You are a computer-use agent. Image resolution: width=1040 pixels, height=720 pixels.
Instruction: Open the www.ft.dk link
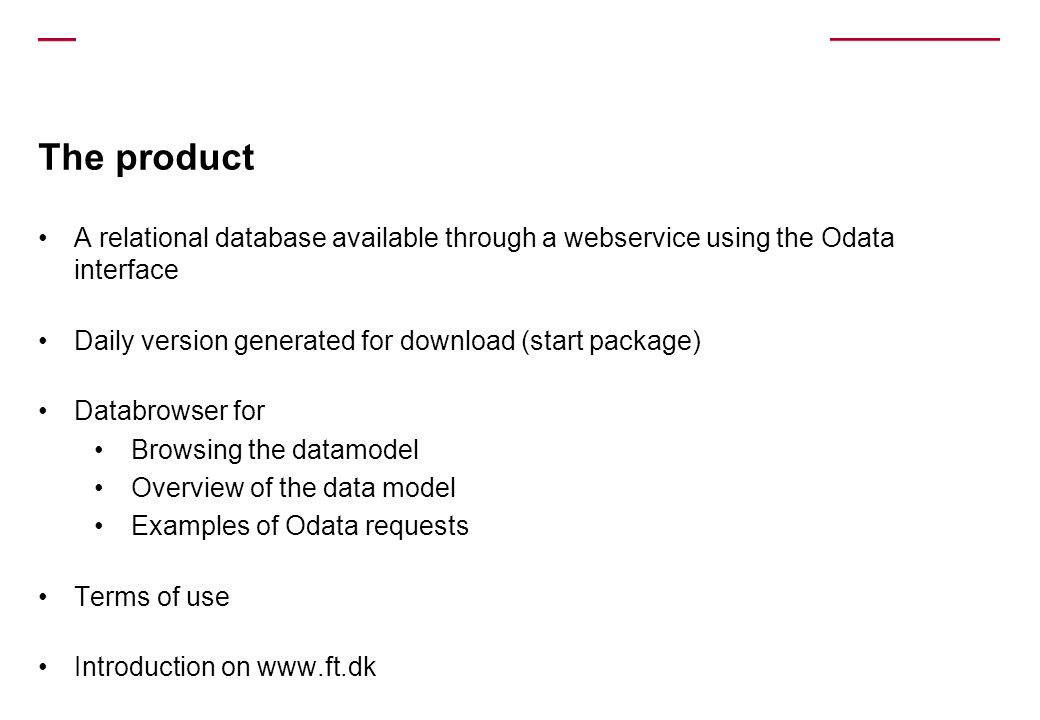[x=316, y=667]
